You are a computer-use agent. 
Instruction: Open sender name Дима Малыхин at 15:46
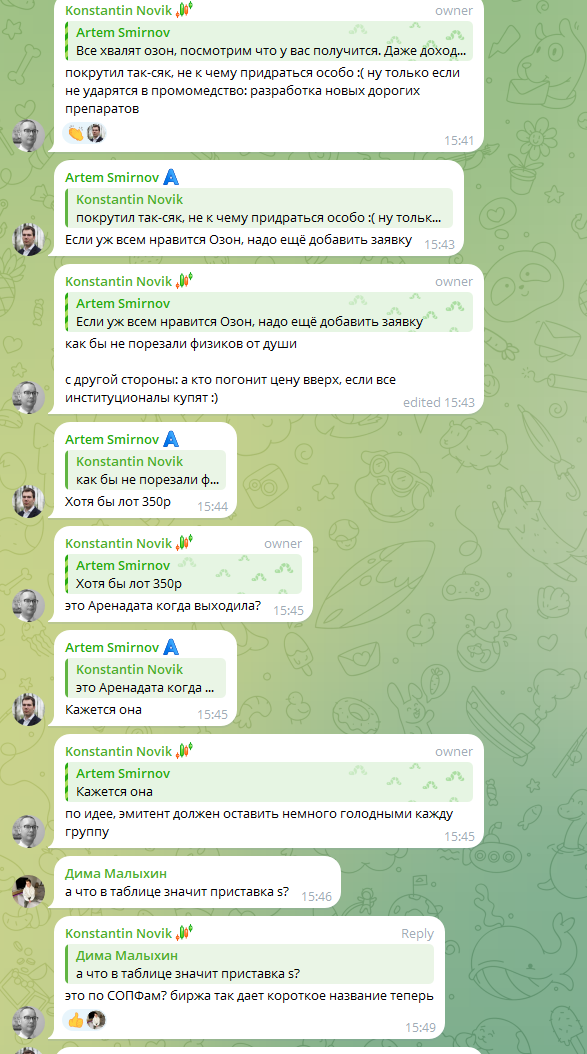coord(116,873)
